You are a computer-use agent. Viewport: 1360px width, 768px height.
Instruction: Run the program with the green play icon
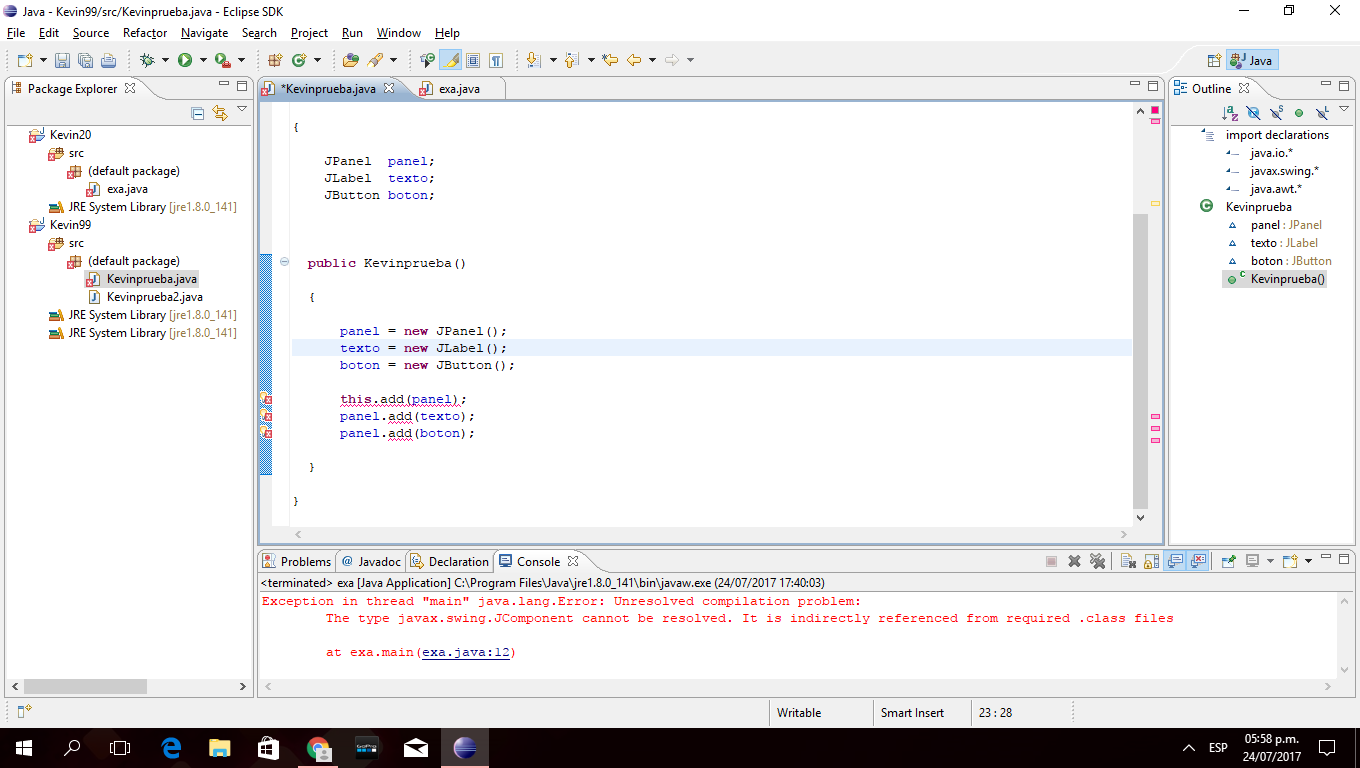185,60
